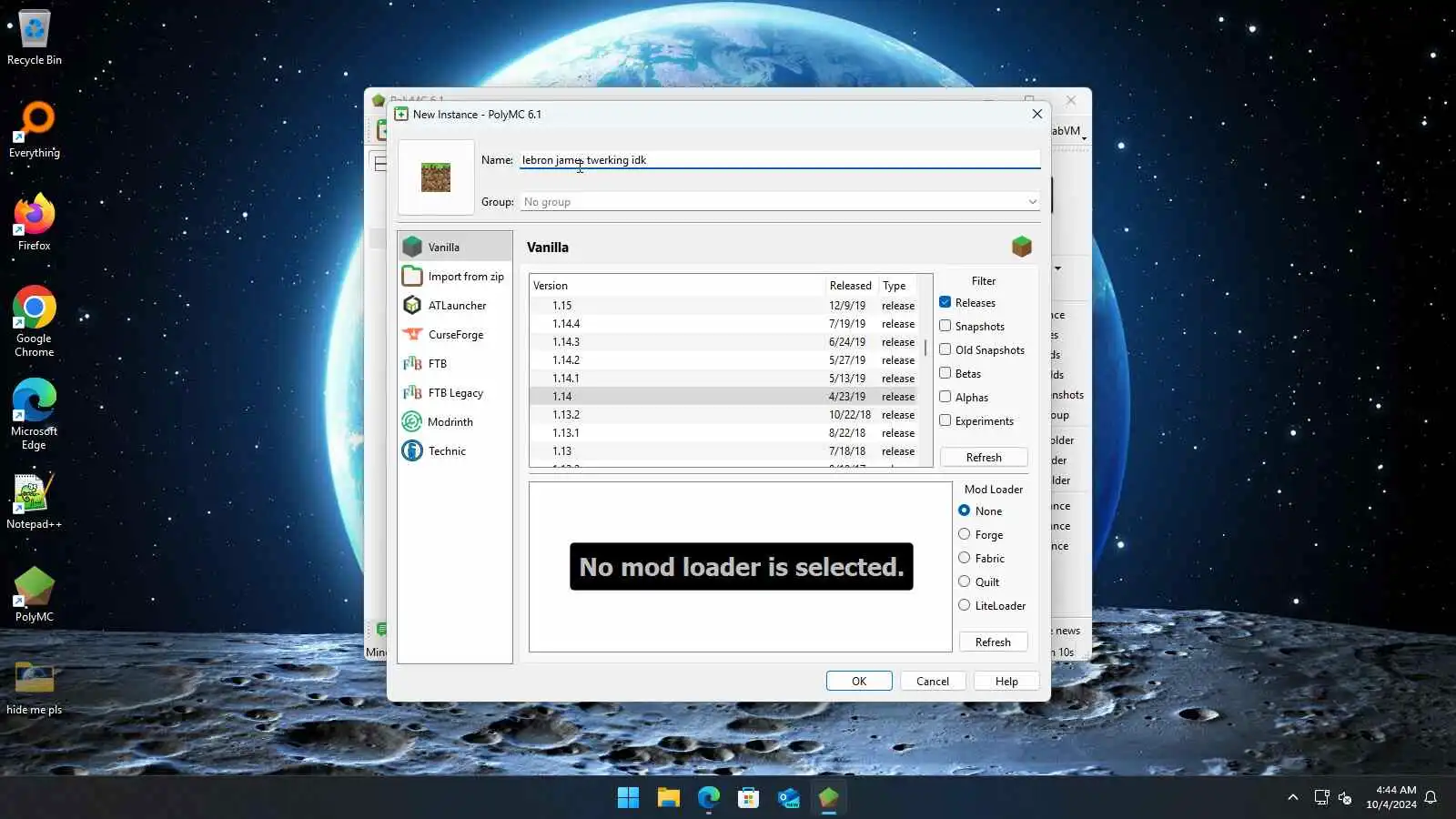The height and width of the screenshot is (819, 1456).
Task: Refresh the Mod Loader list
Action: 993,642
